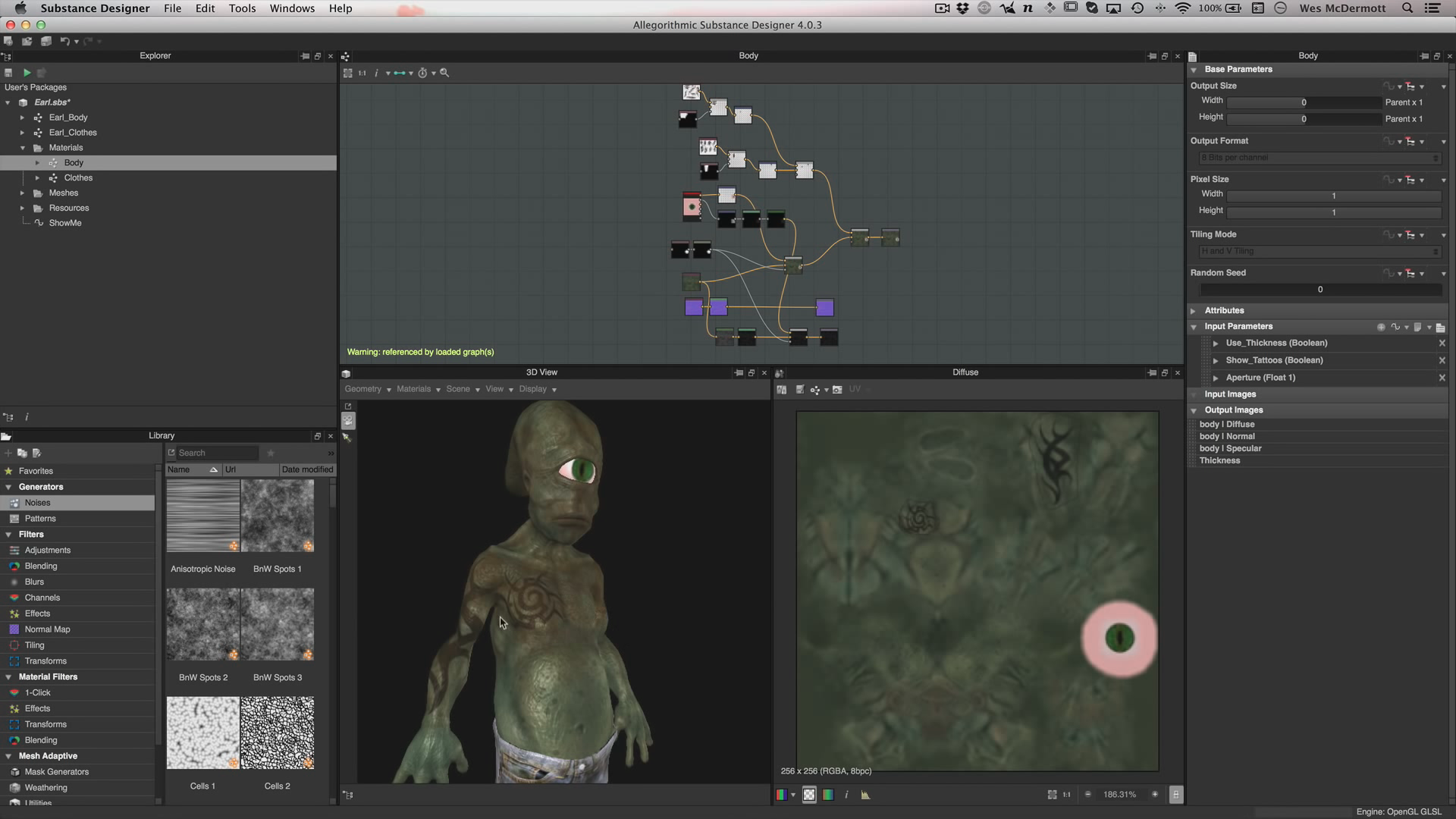The height and width of the screenshot is (819, 1456).
Task: Expand the Earl_Body tree item
Action: (22, 118)
